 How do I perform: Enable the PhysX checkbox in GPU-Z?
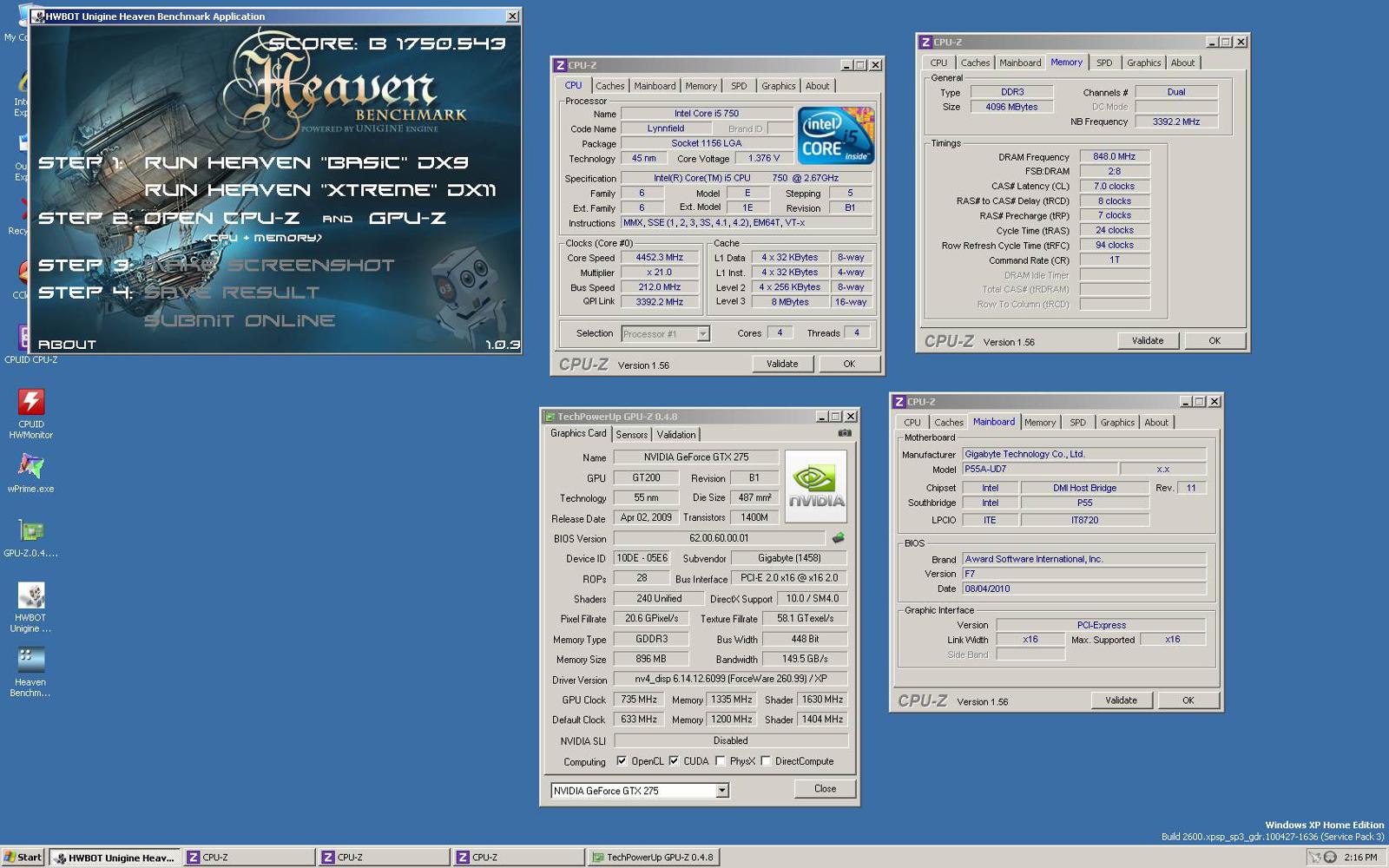click(x=720, y=760)
